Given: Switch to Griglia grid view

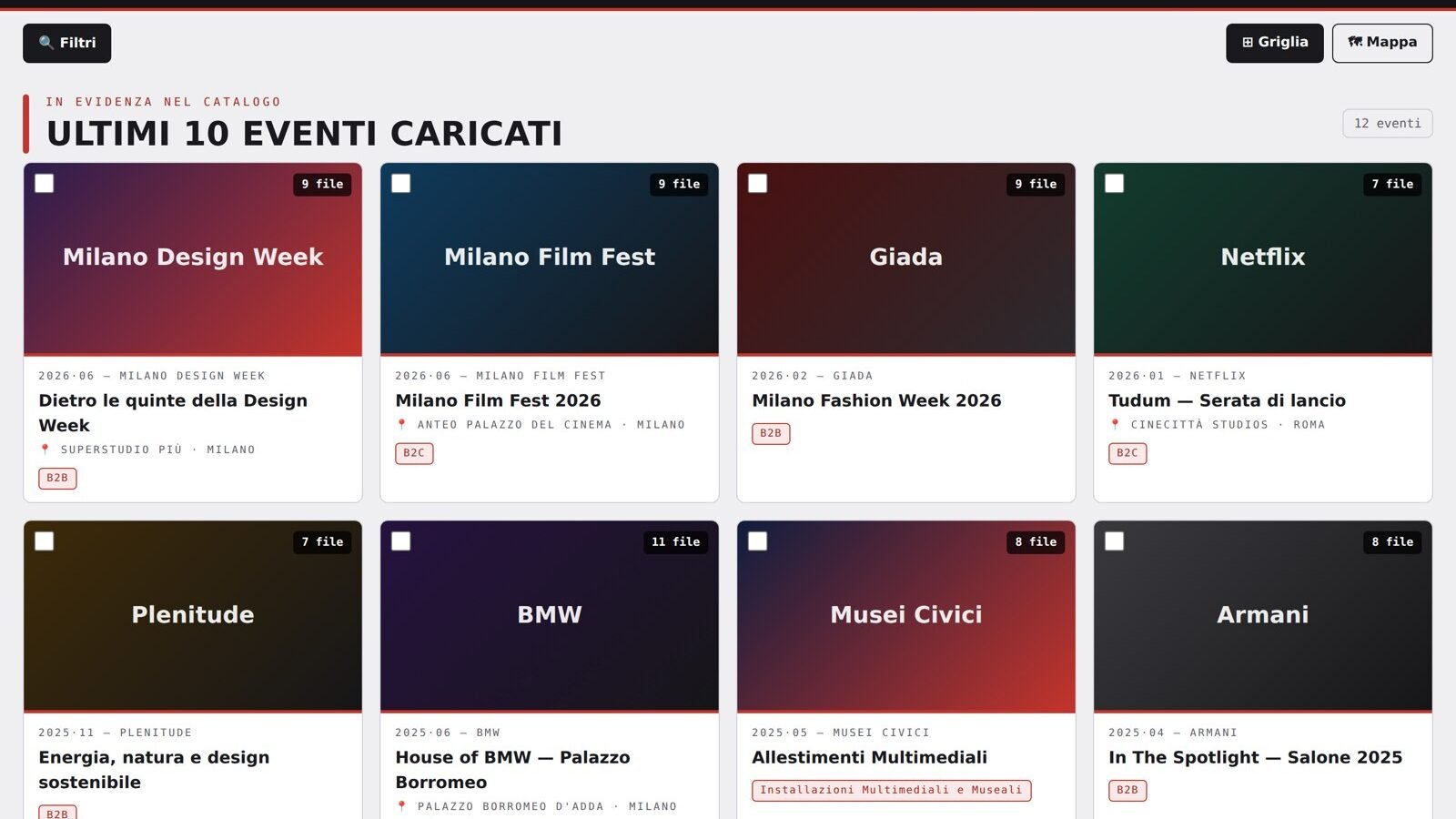Looking at the screenshot, I should [1274, 43].
